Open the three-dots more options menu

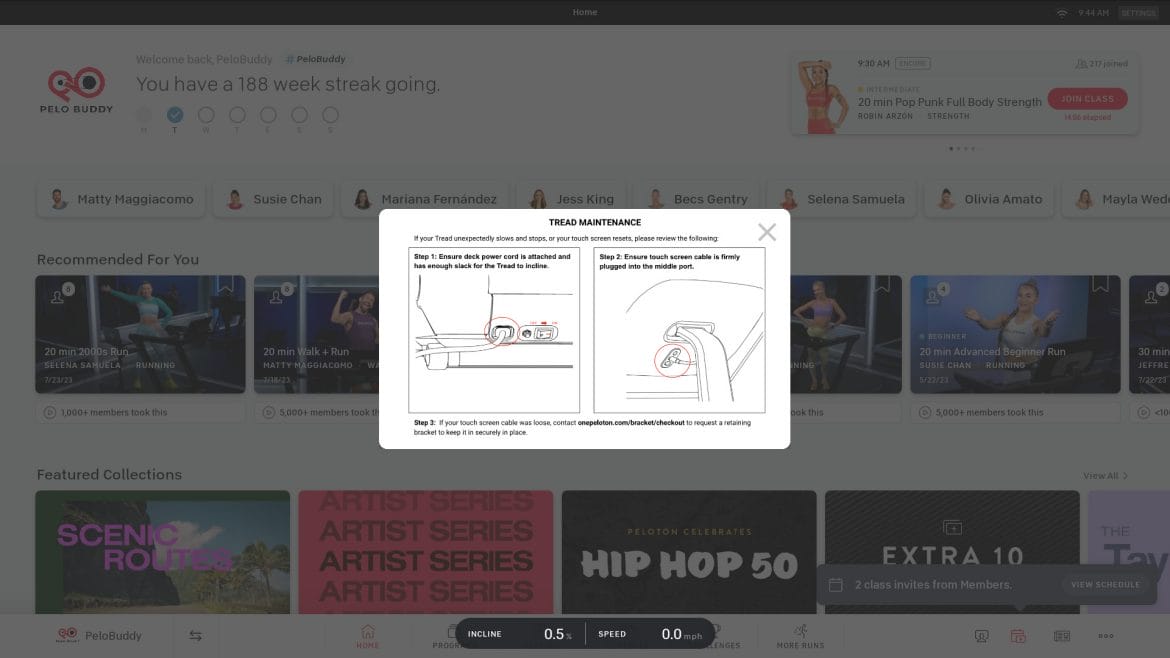tap(1106, 636)
